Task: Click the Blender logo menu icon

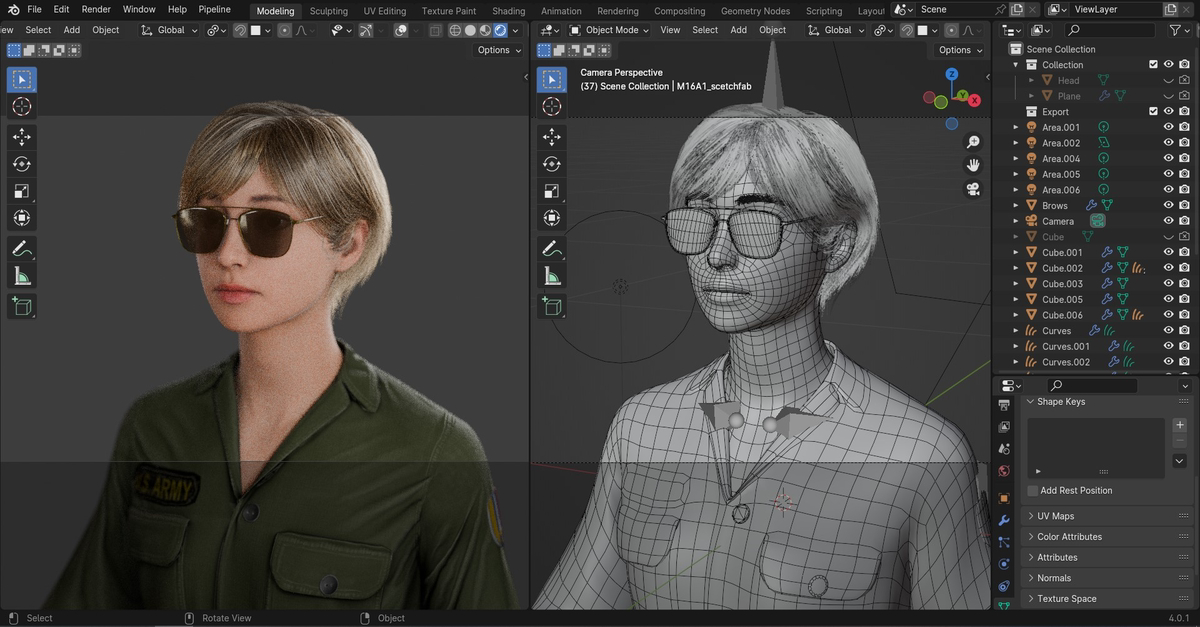Action: pos(13,9)
